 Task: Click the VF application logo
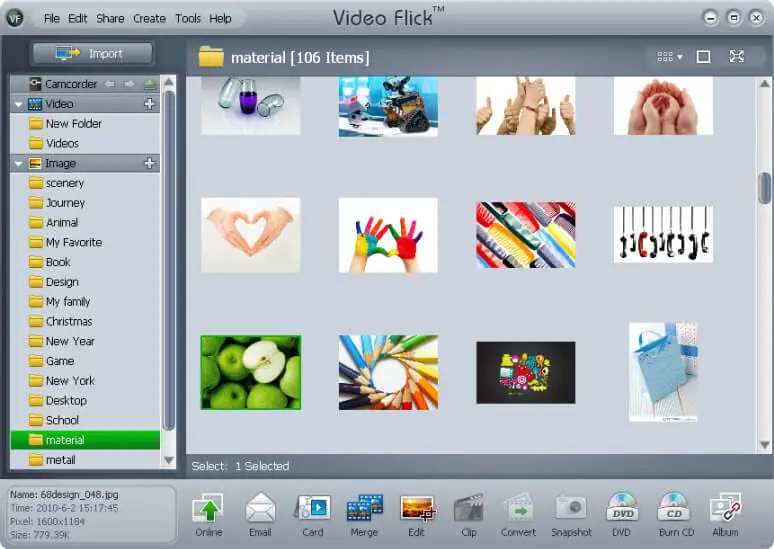click(x=15, y=18)
